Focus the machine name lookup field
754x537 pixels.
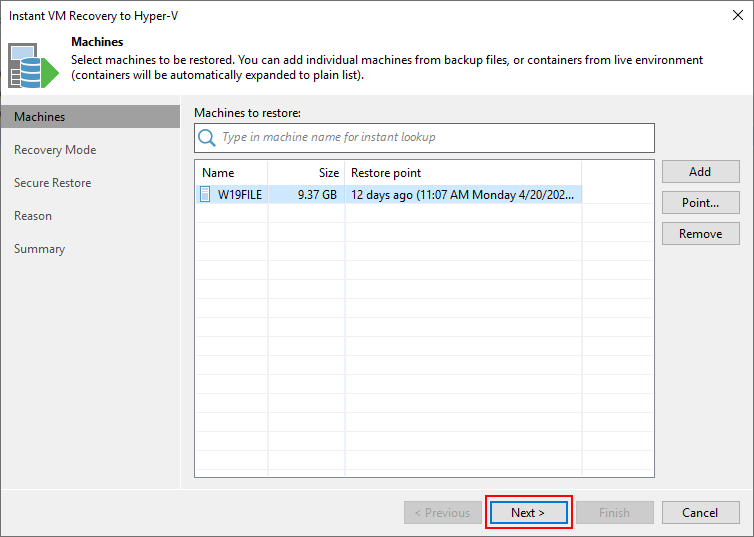(424, 137)
